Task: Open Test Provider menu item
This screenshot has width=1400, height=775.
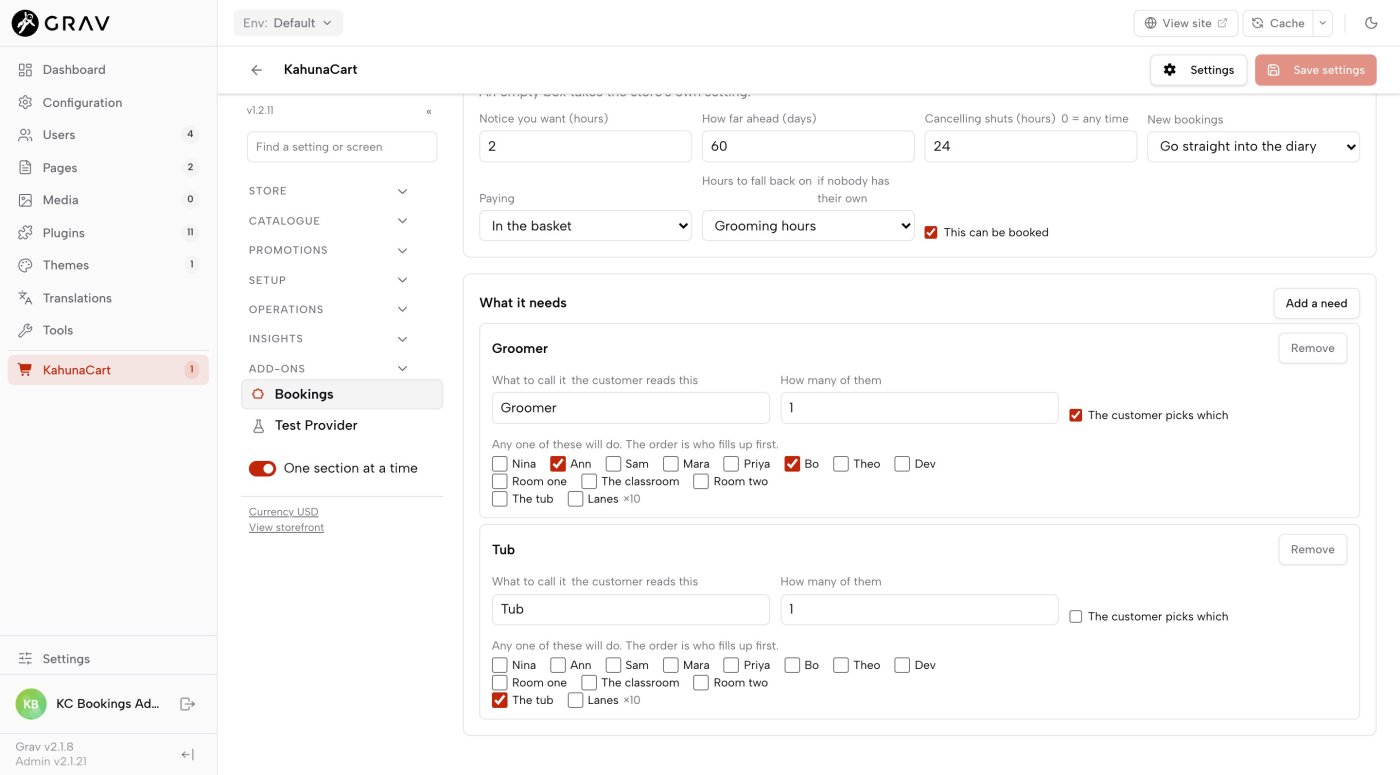Action: tap(342, 425)
